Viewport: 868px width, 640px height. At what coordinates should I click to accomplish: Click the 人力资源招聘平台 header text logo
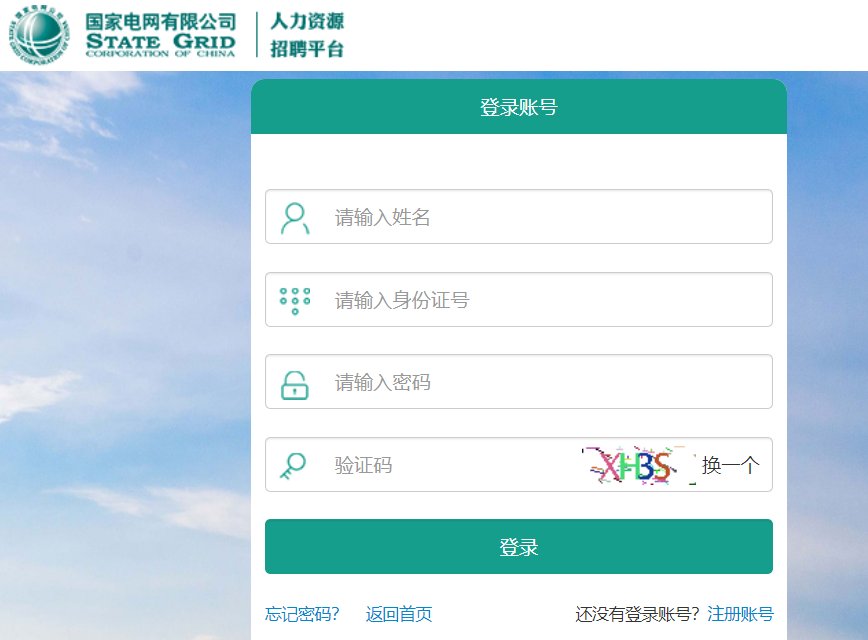click(x=310, y=31)
